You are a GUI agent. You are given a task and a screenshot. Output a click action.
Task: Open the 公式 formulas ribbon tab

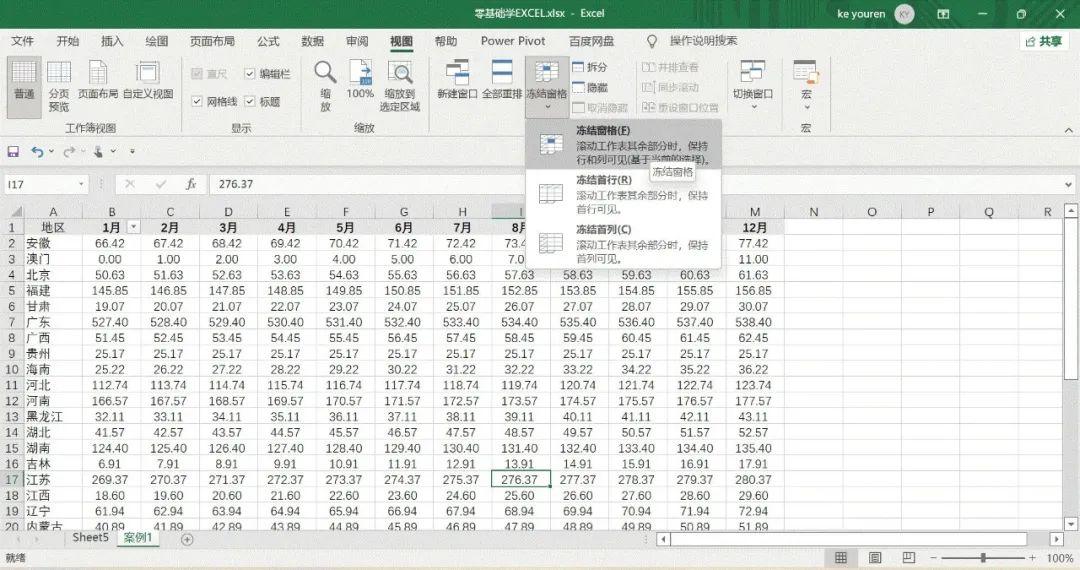pyautogui.click(x=268, y=41)
